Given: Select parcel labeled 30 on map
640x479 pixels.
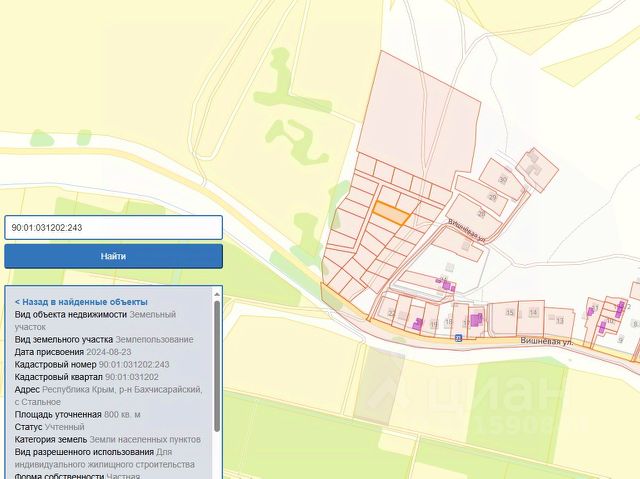Looking at the screenshot, I should [x=503, y=180].
